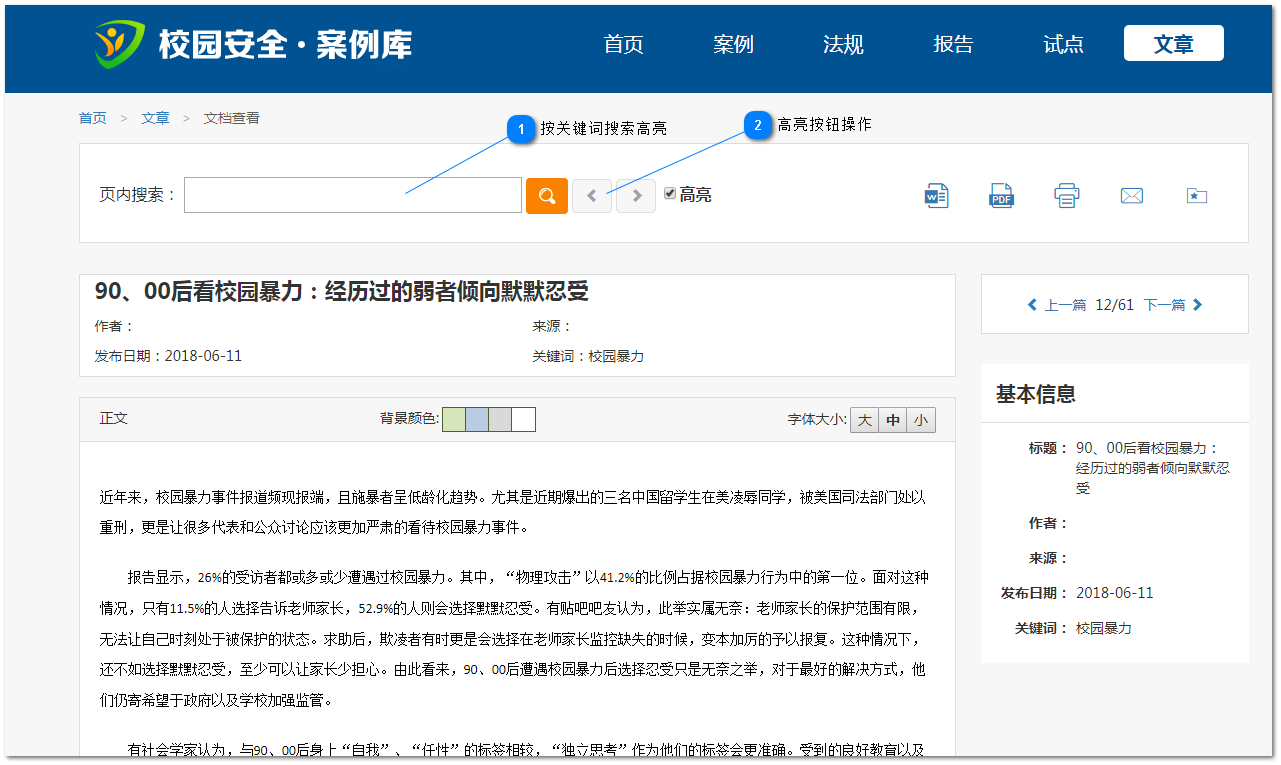Click the orange page search magnifier button
Image resolution: width=1281 pixels, height=765 pixels.
click(546, 195)
